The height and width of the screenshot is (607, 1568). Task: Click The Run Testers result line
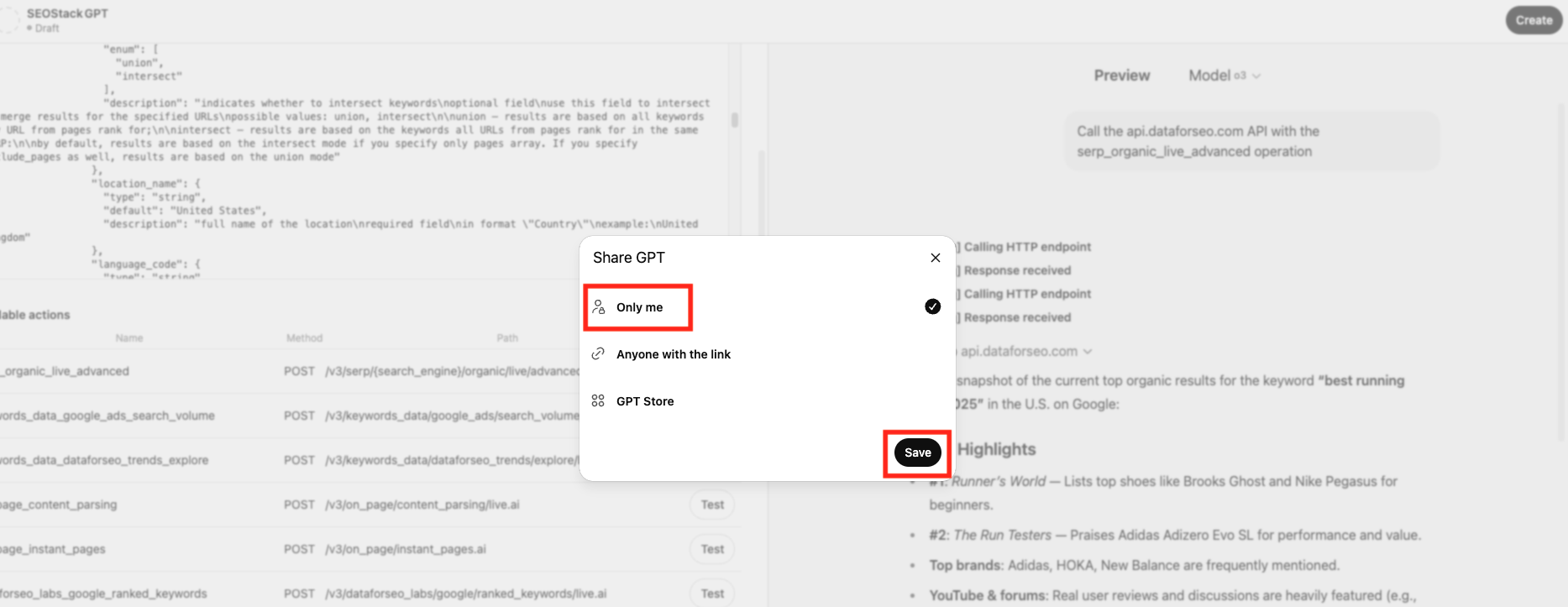click(1175, 535)
